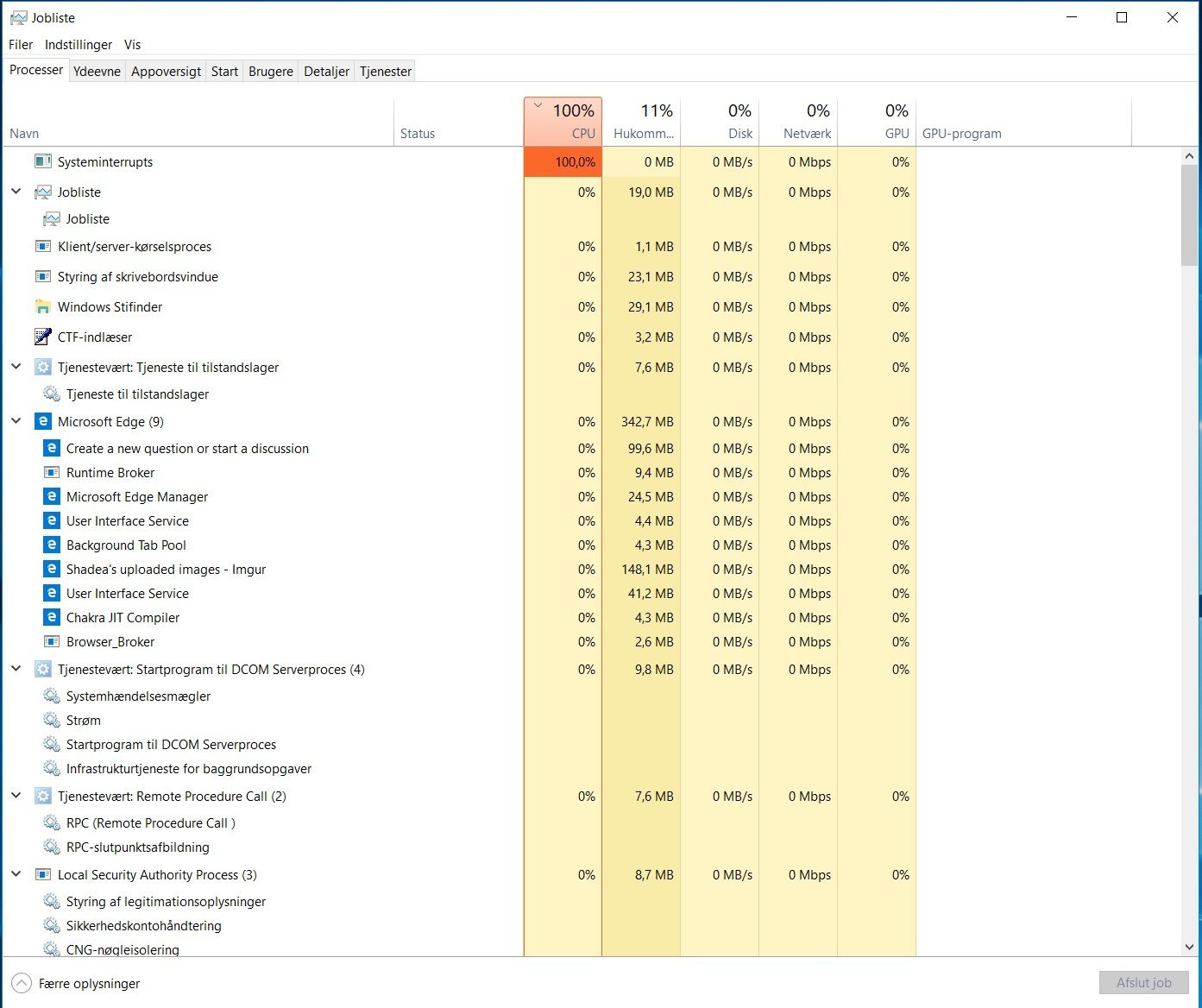This screenshot has height=1008, width=1202.
Task: Click the scrollbar down arrow
Action: point(1189,947)
